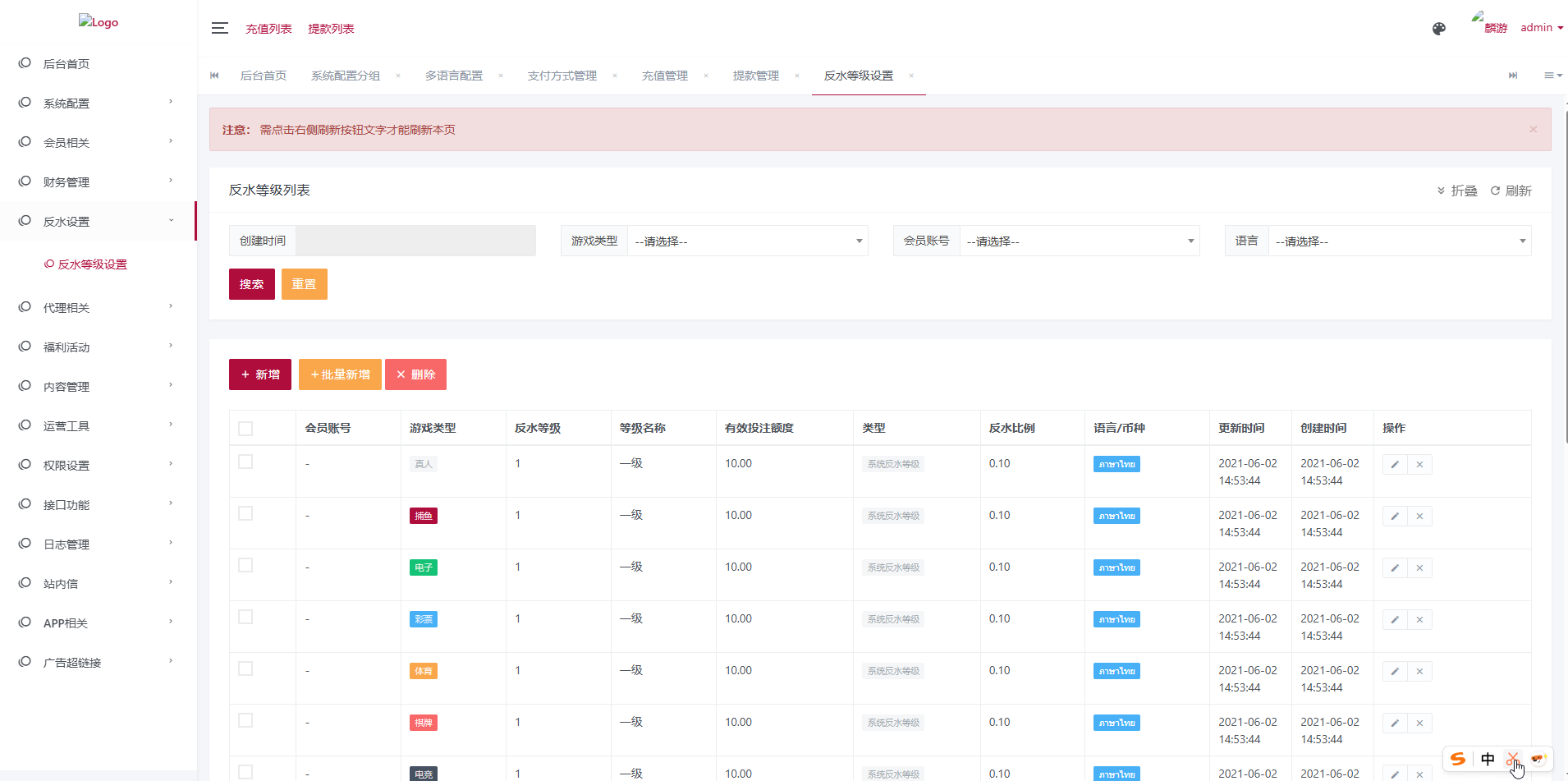Dismiss the pink notice alert
The image size is (1568, 781).
[1533, 130]
